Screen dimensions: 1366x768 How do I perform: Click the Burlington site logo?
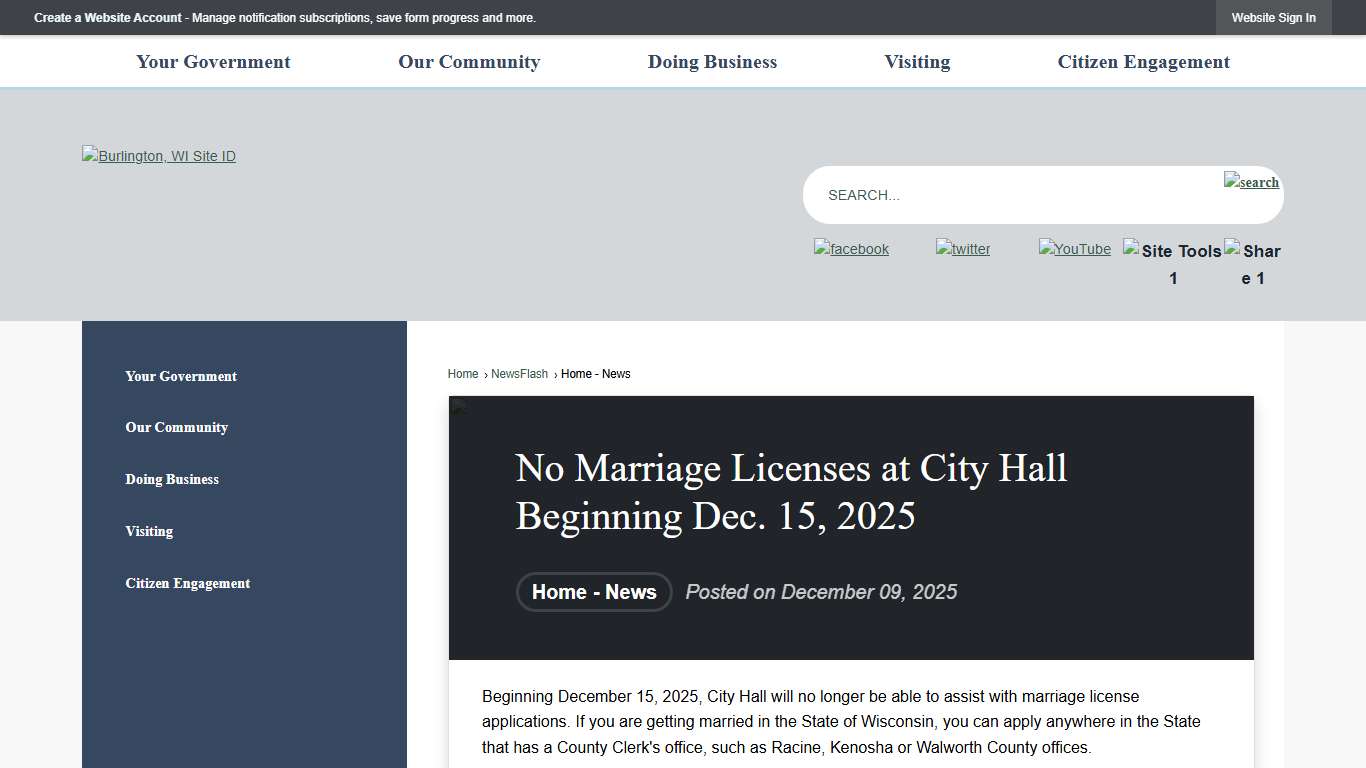(x=158, y=156)
